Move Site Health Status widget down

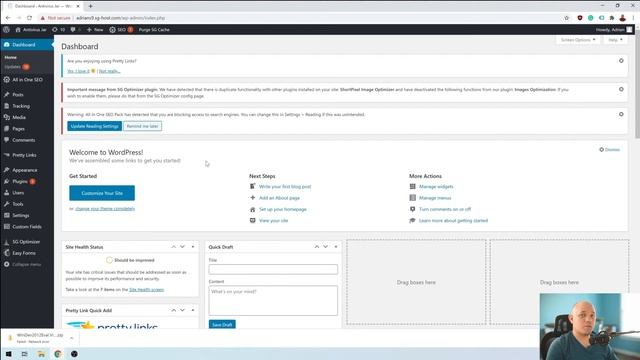click(182, 247)
